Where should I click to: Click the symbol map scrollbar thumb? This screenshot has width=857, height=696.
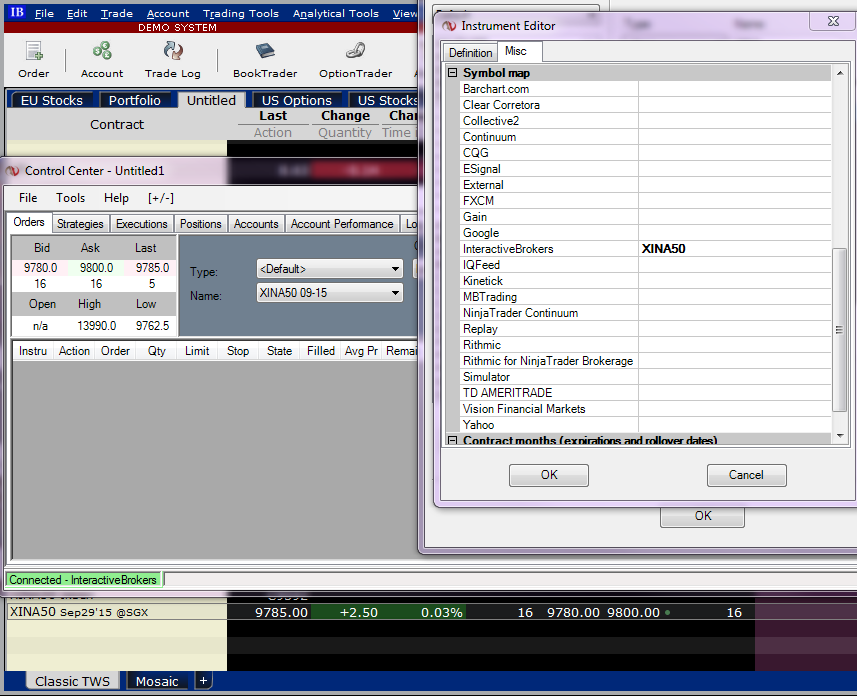(x=839, y=330)
